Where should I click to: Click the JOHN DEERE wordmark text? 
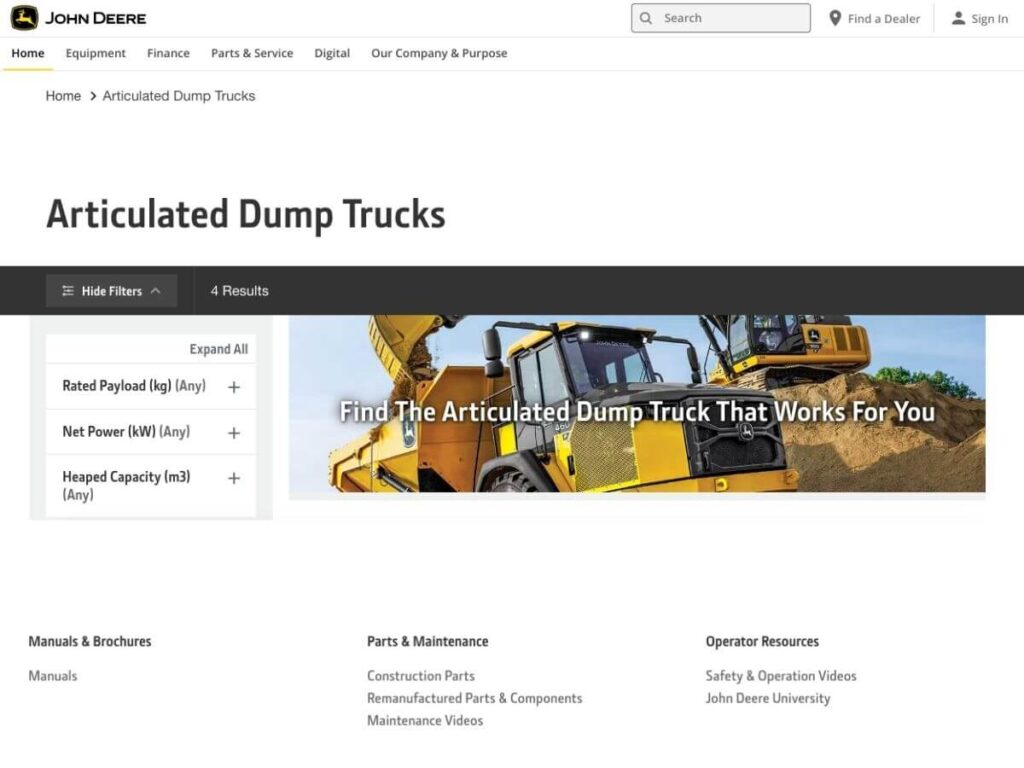(95, 18)
